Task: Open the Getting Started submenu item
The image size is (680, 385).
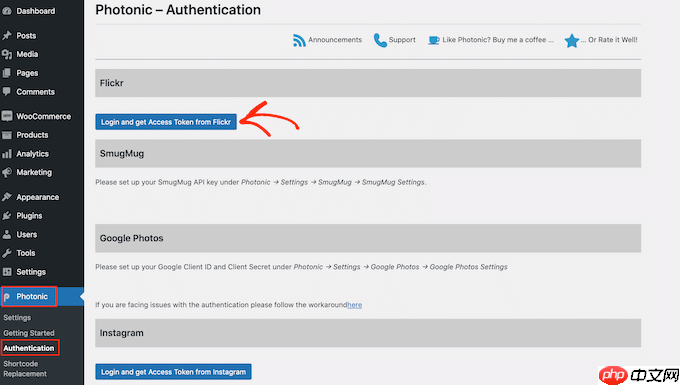Action: [x=29, y=333]
